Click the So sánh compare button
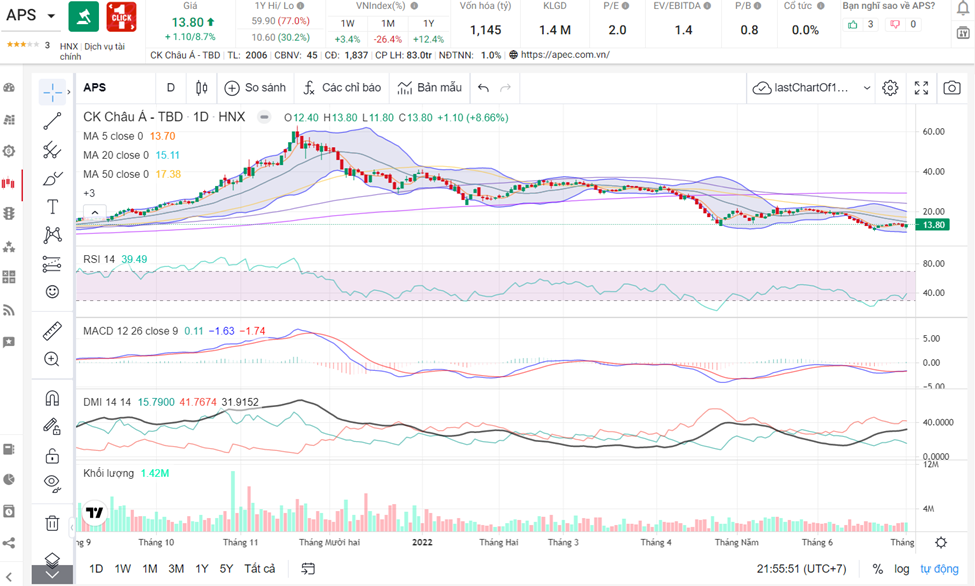 [x=255, y=88]
